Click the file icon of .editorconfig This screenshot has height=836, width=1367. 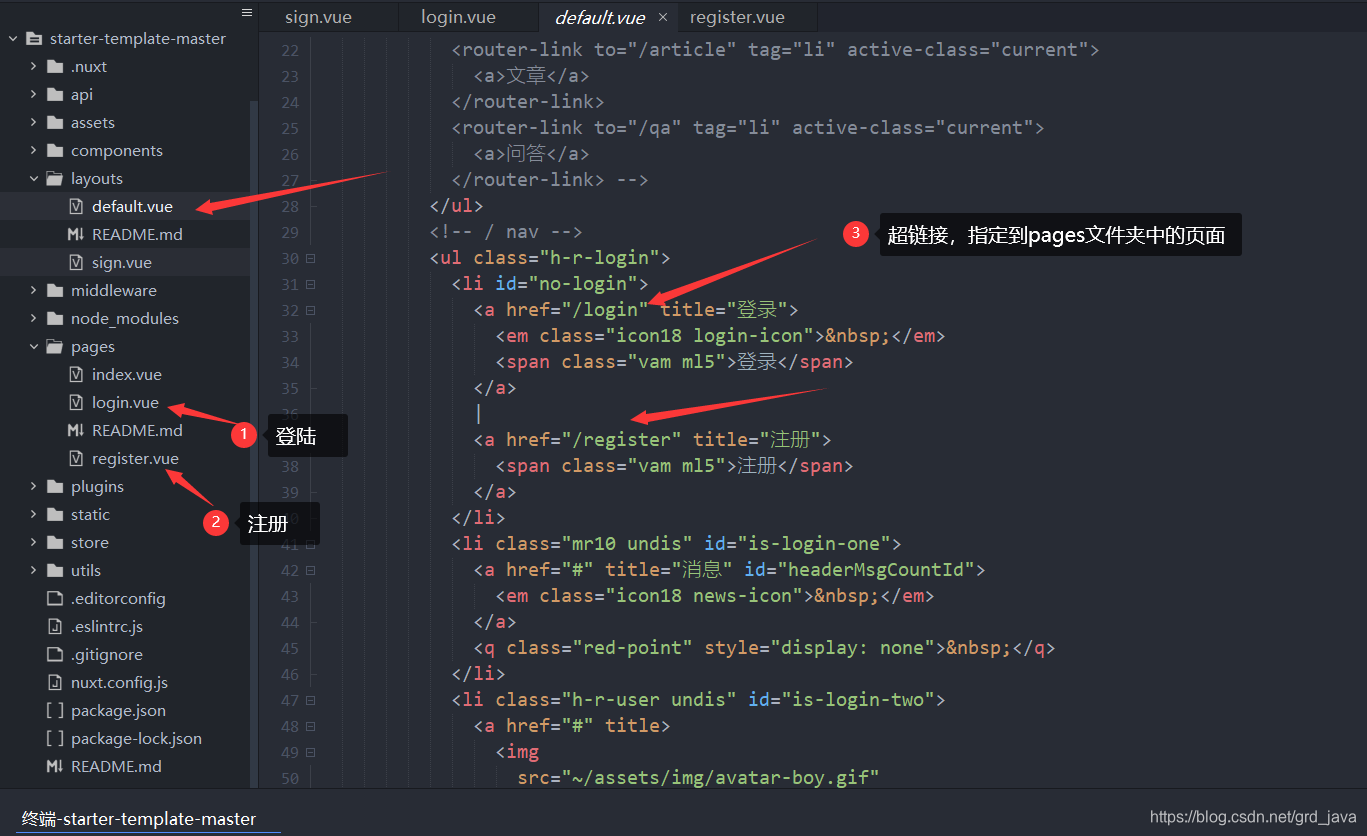pyautogui.click(x=55, y=599)
